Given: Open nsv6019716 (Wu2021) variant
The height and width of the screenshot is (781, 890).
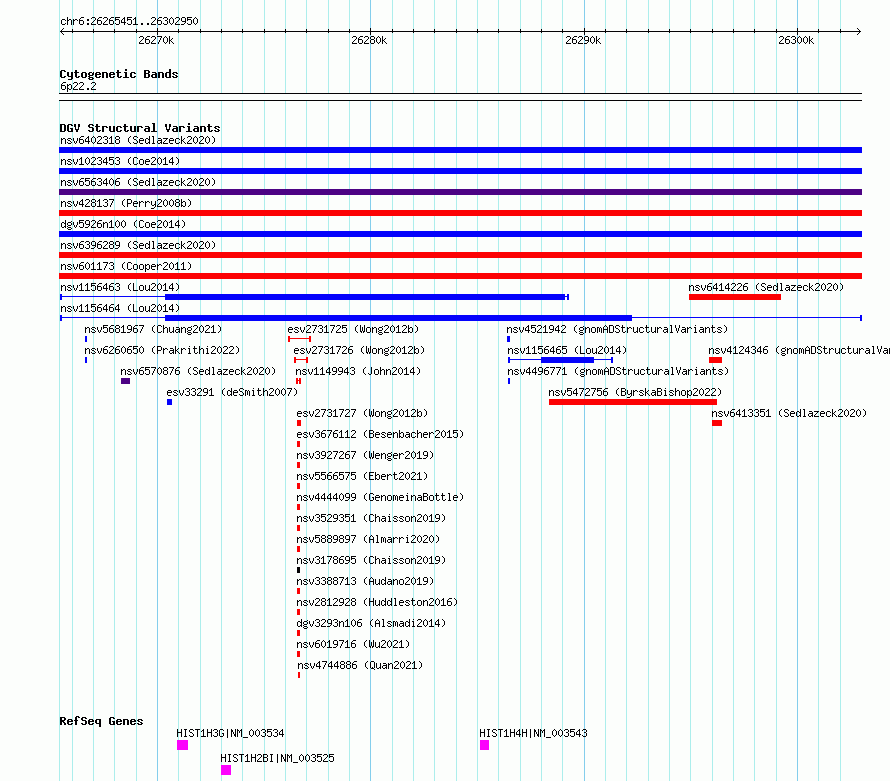Looking at the screenshot, I should point(353,644).
